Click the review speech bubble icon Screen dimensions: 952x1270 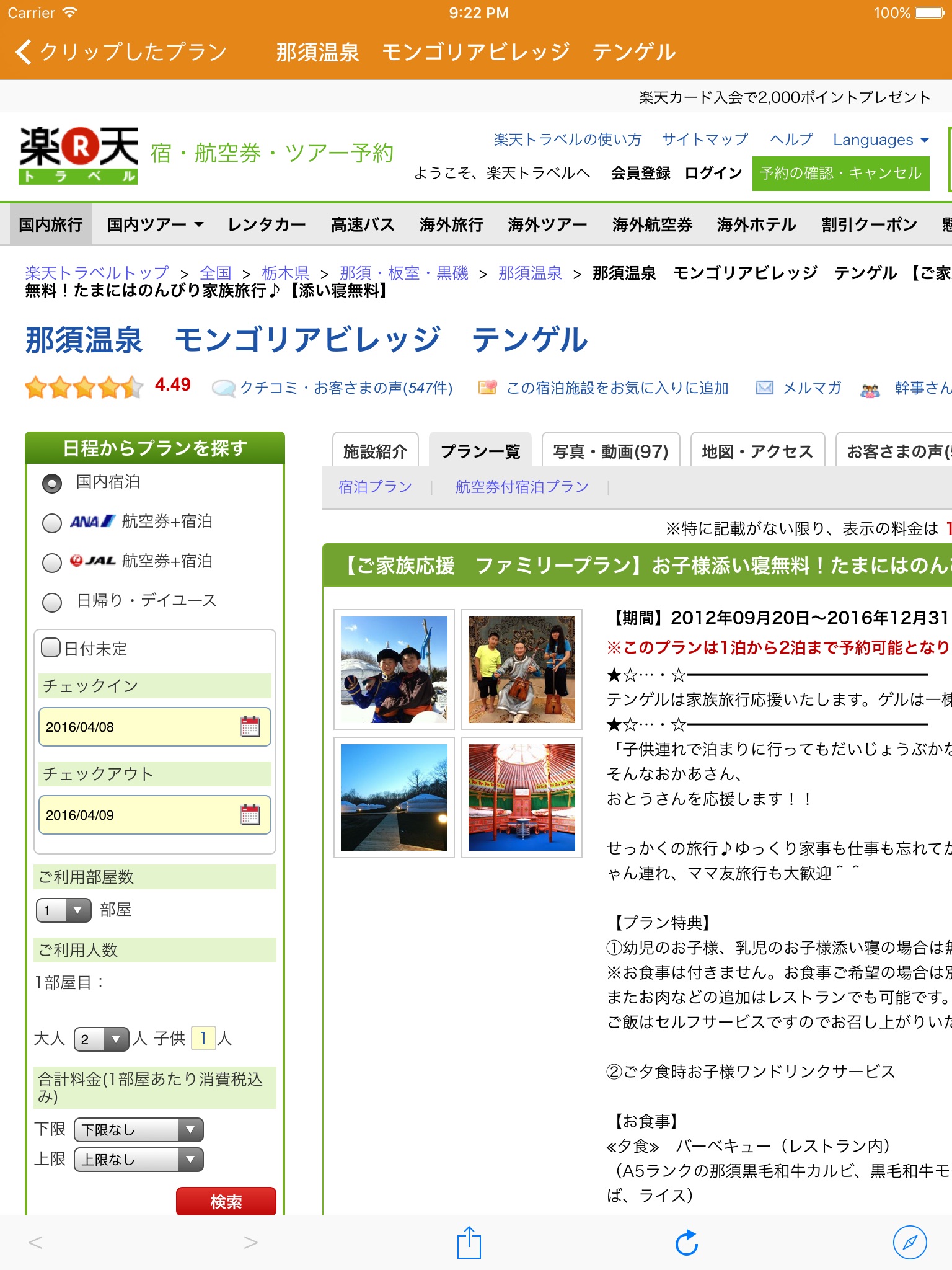[x=223, y=388]
